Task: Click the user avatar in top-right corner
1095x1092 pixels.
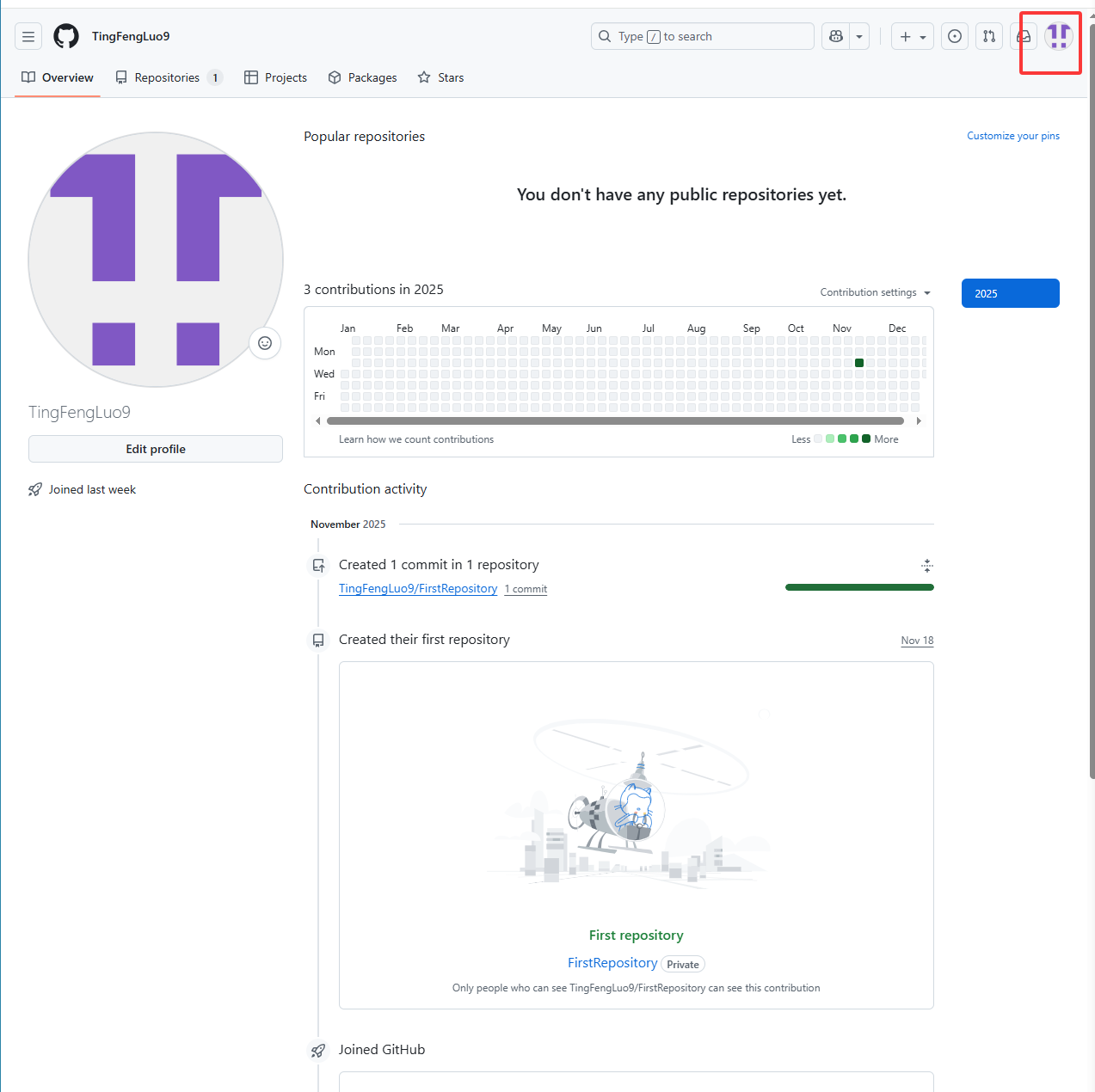Action: [1058, 36]
